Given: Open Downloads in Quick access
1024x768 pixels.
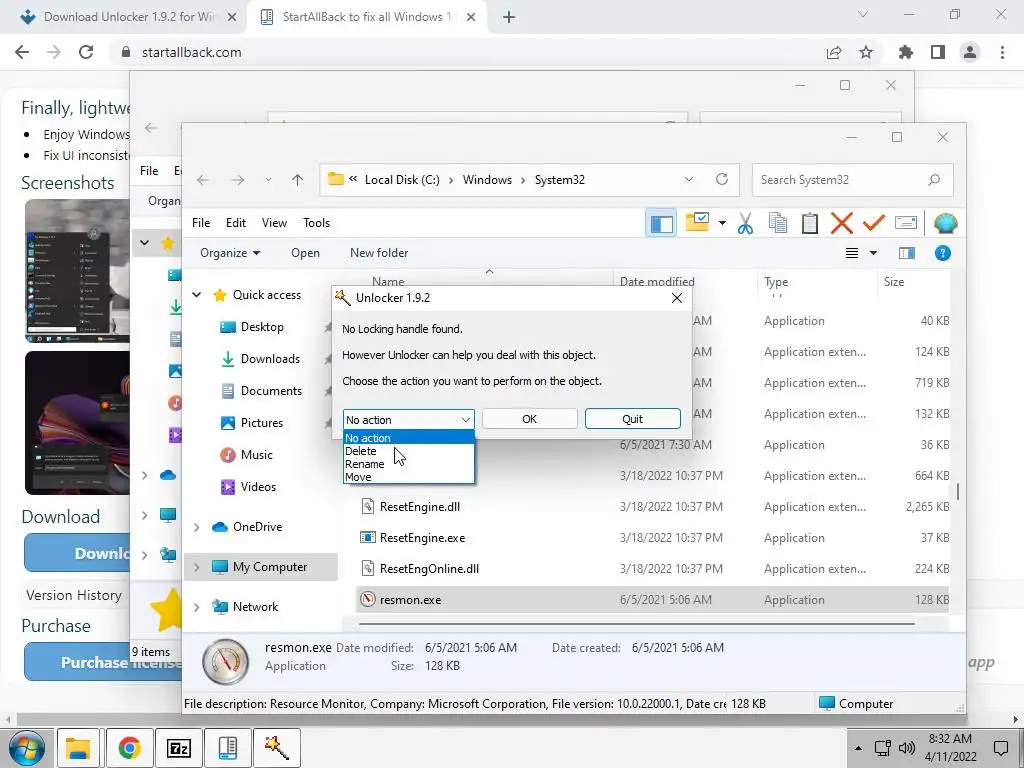Looking at the screenshot, I should coord(270,359).
